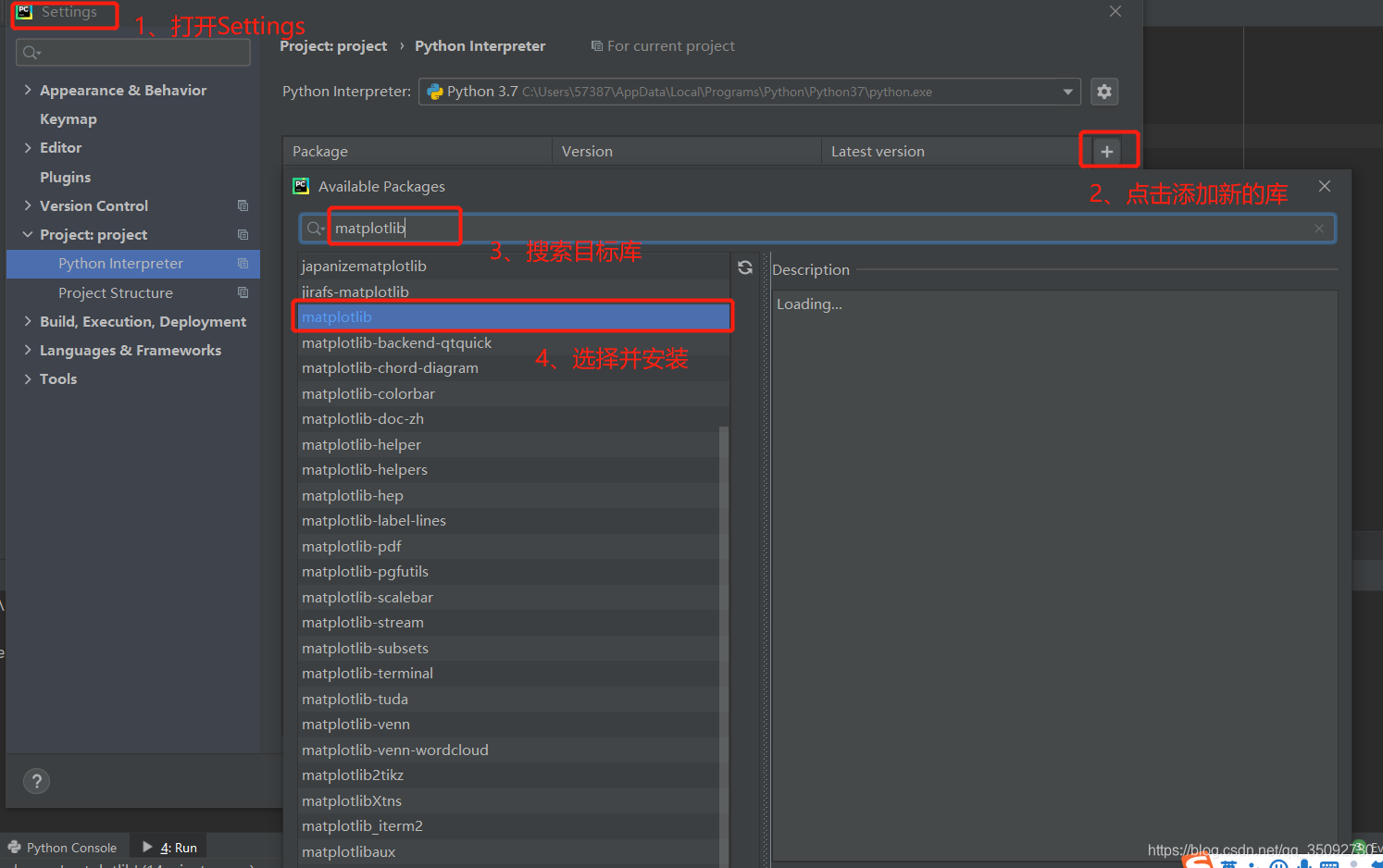Image resolution: width=1383 pixels, height=868 pixels.
Task: Select matplotlib-stream package
Action: [509, 623]
